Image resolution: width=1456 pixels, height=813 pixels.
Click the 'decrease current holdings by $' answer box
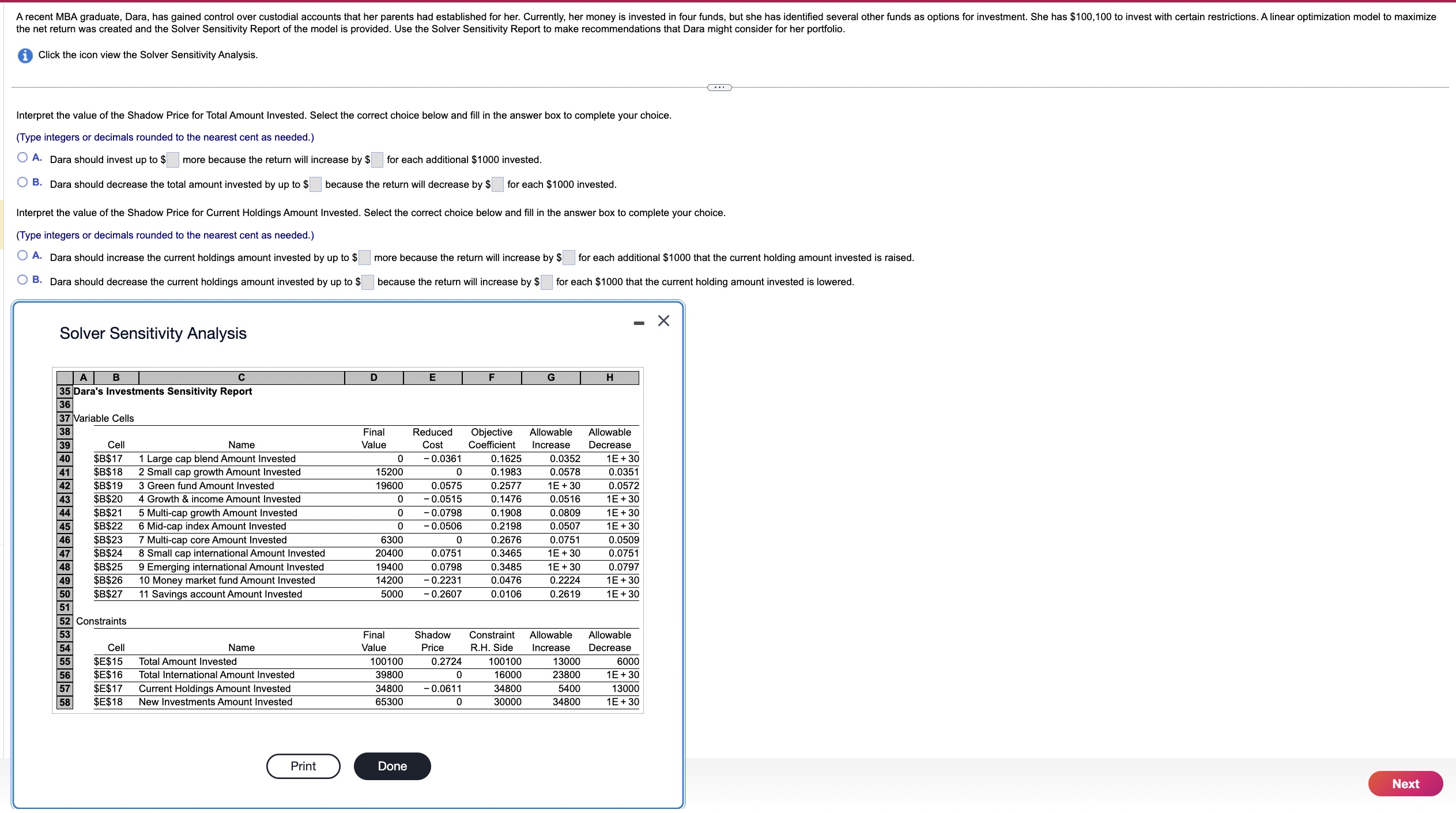pos(367,282)
